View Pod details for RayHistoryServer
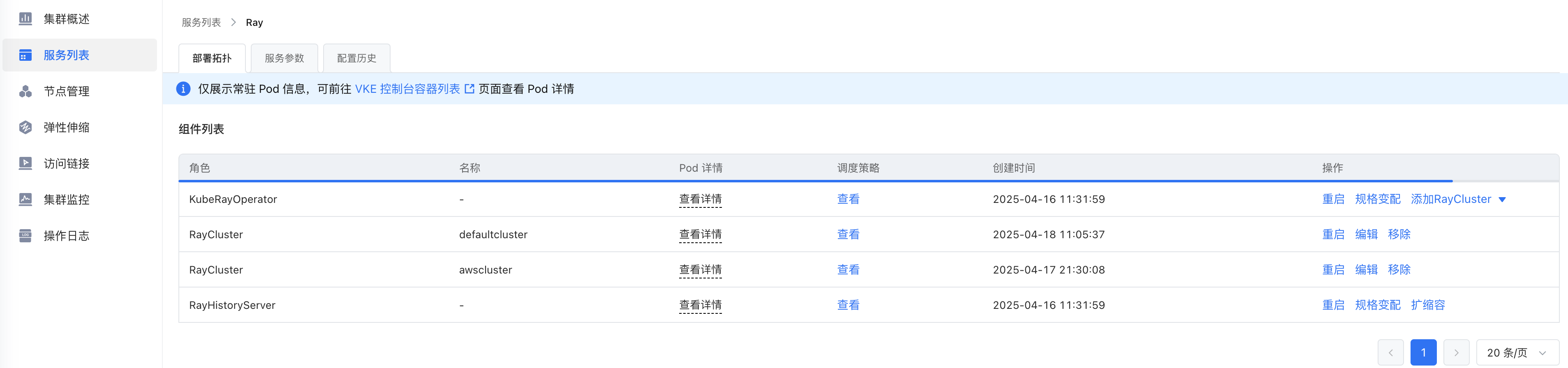 pos(700,305)
